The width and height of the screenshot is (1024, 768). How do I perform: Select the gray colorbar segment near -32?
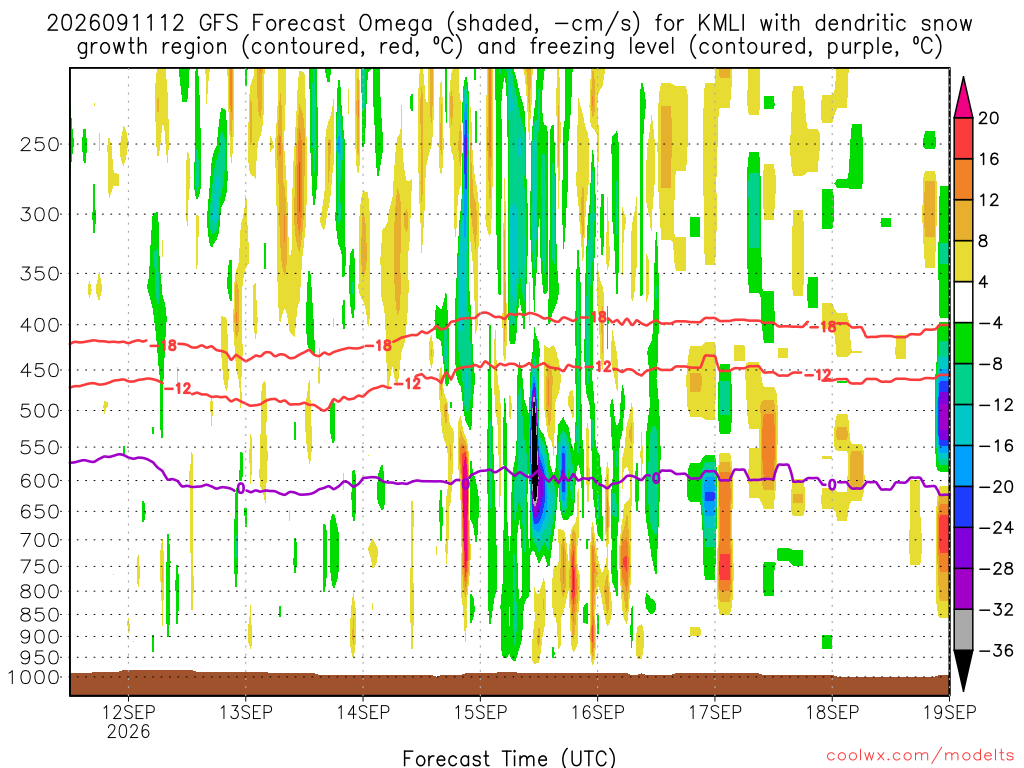coord(963,630)
